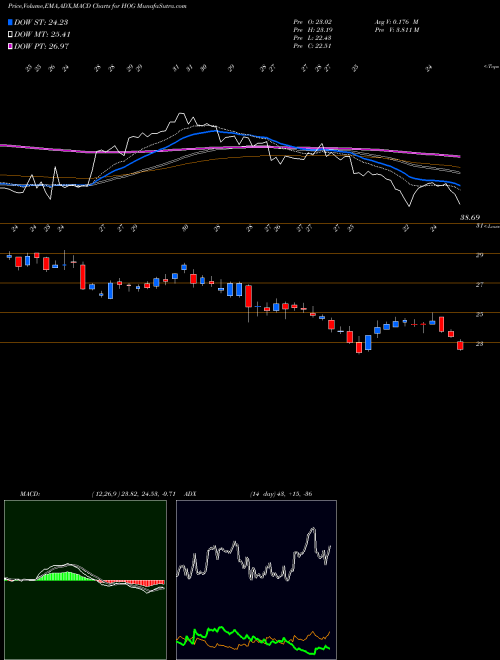Click the 'Pre H: 23.19' high value
500x660 pixels.
point(313,30)
